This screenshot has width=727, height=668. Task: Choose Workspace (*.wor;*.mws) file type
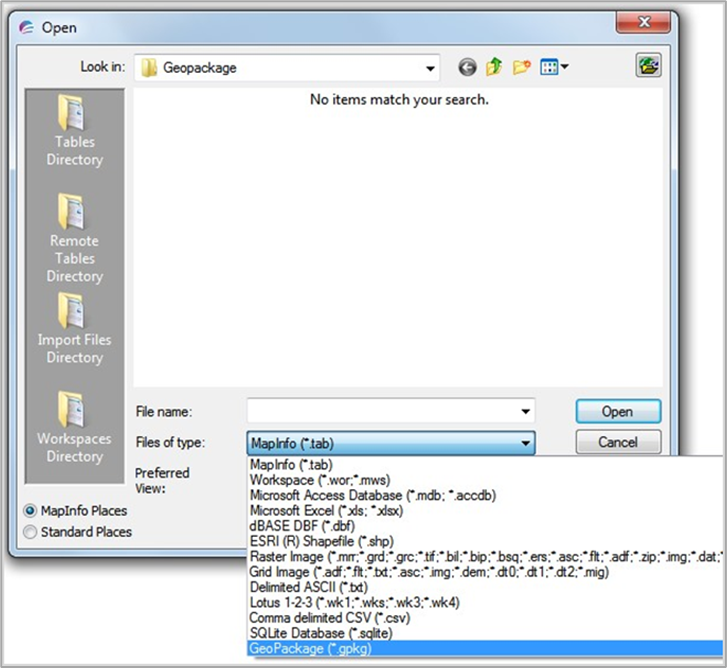click(x=485, y=480)
